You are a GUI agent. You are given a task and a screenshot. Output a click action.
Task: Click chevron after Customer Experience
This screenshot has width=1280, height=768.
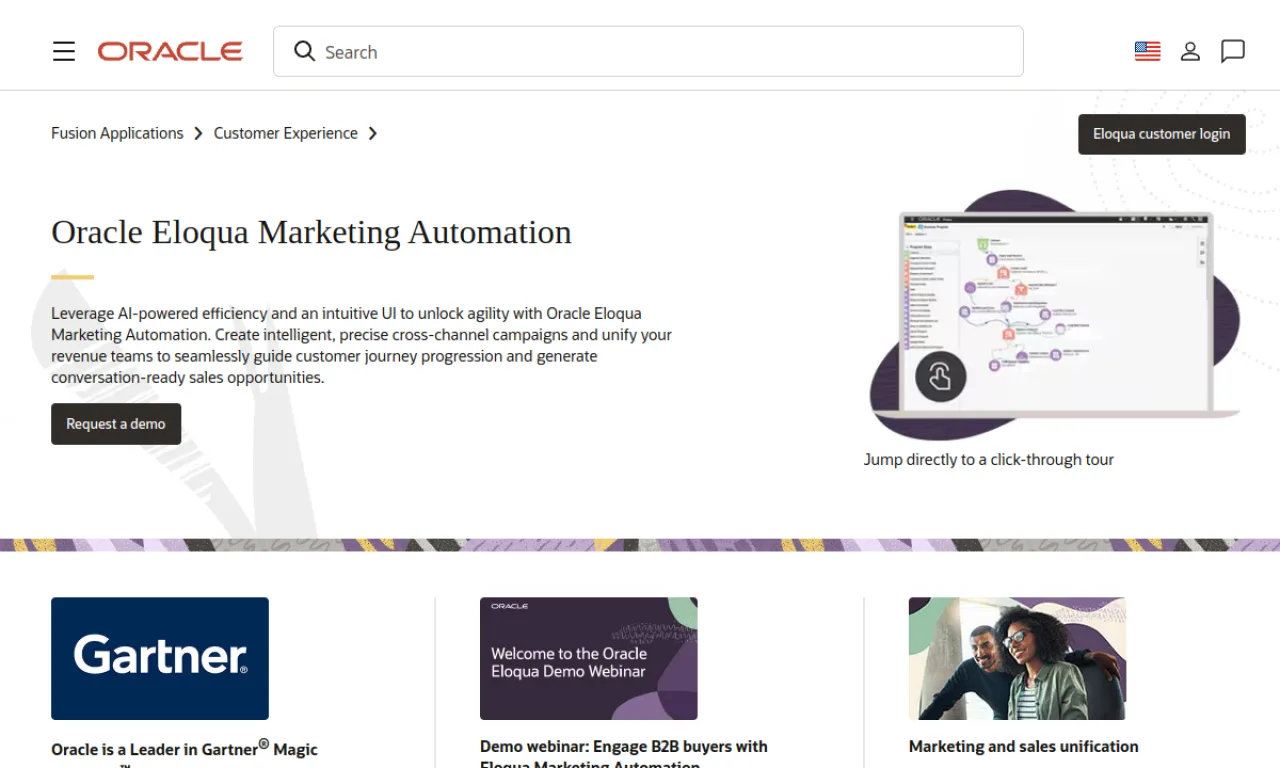(372, 133)
